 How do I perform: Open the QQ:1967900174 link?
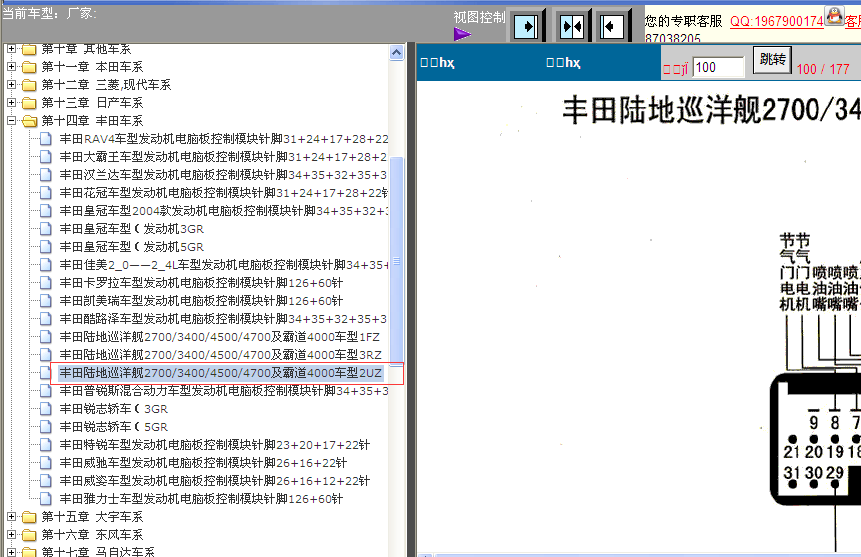click(776, 21)
